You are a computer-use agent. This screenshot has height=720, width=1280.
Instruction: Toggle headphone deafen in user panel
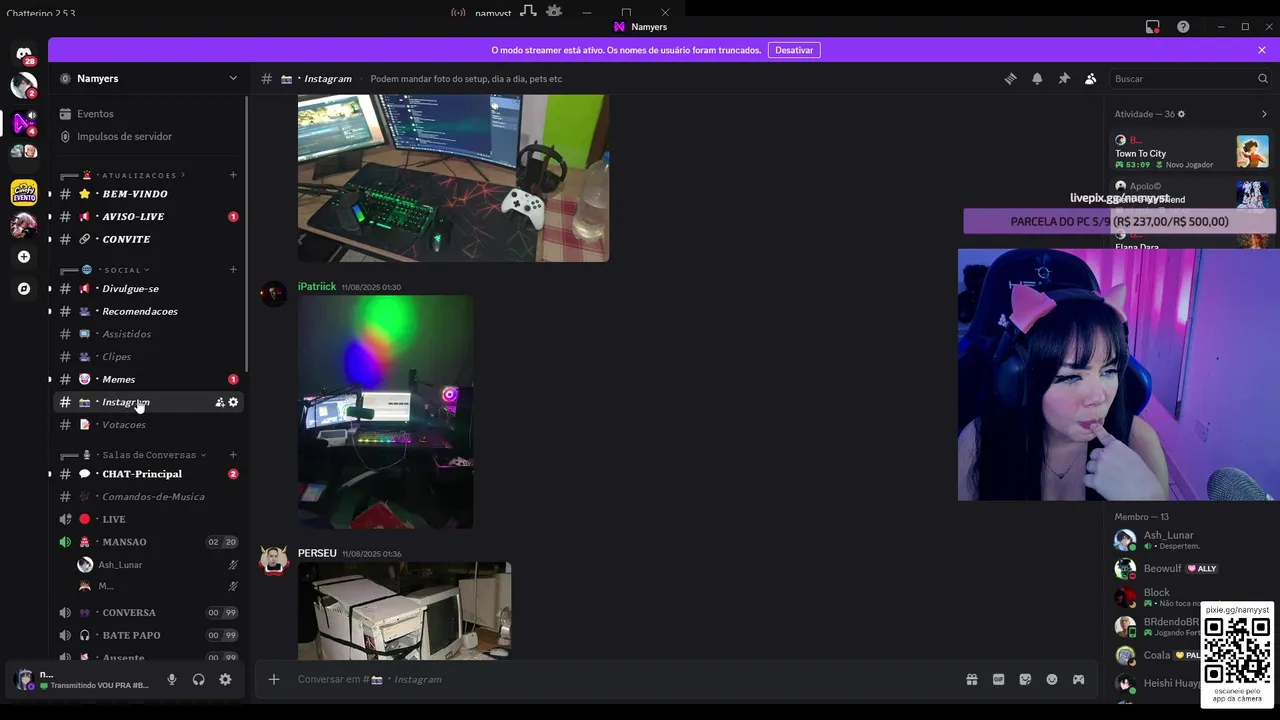pos(198,679)
